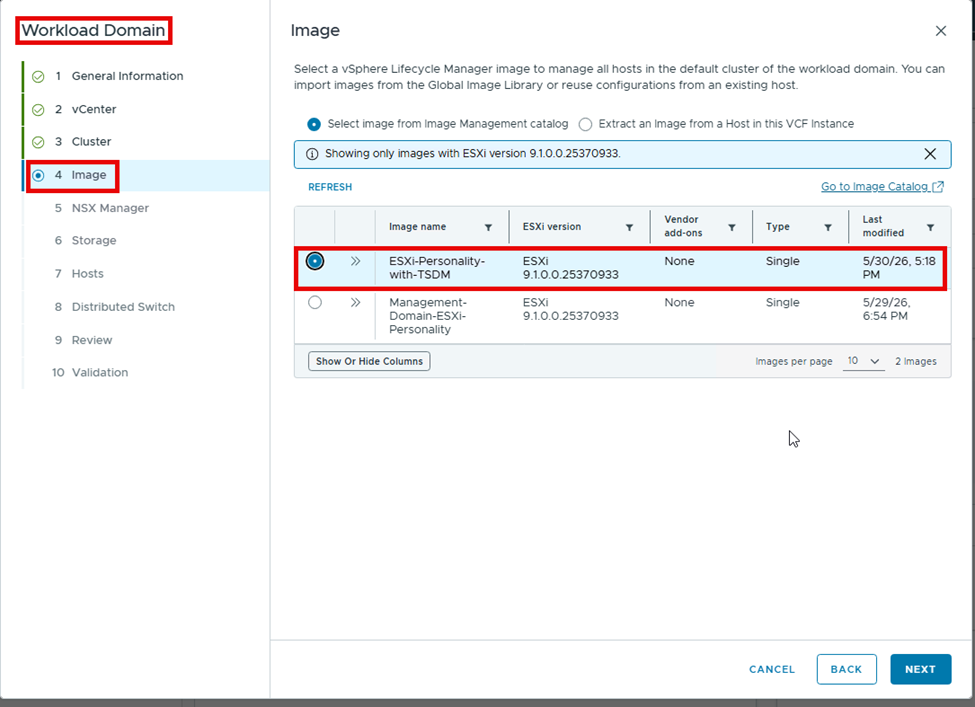Click the 5/29/26, 6:54 PM date cell
The image size is (975, 707).
pyautogui.click(x=886, y=309)
